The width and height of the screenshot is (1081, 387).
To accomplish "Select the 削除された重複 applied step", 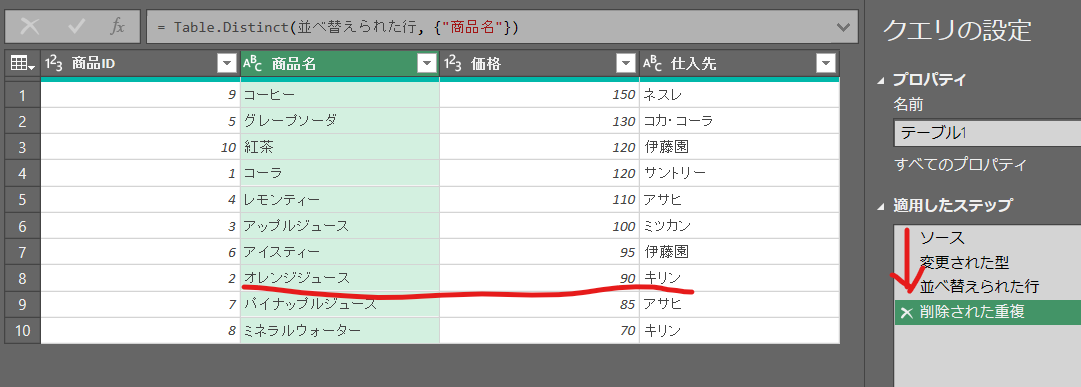I will click(x=987, y=312).
